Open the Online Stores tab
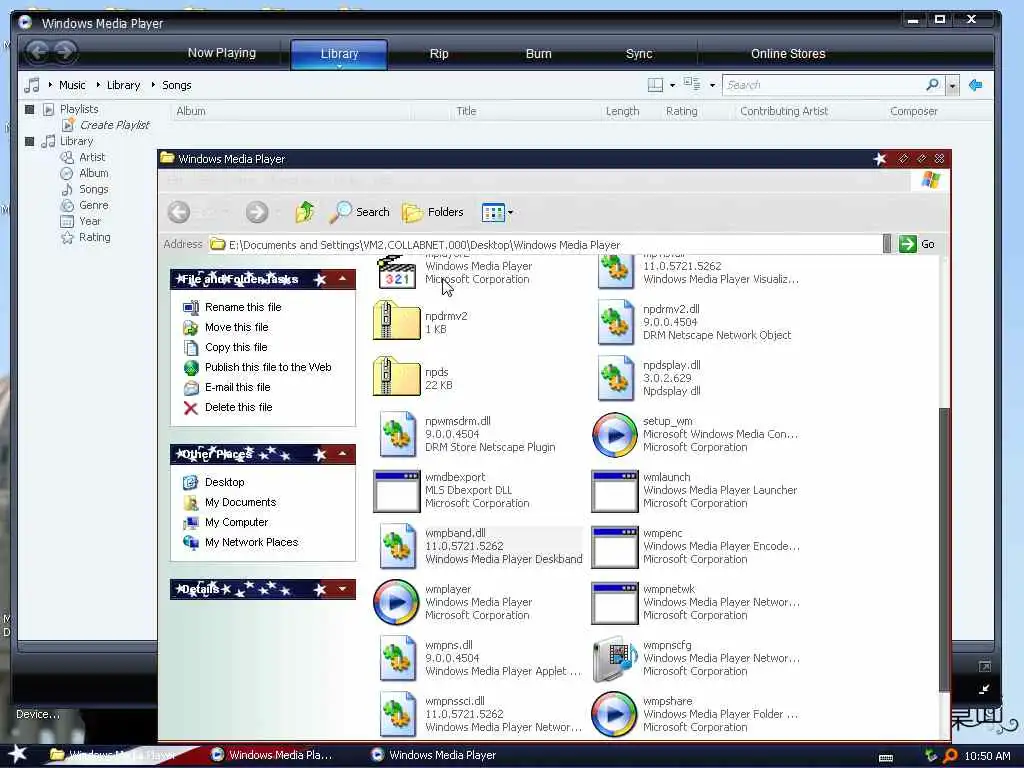 click(788, 54)
